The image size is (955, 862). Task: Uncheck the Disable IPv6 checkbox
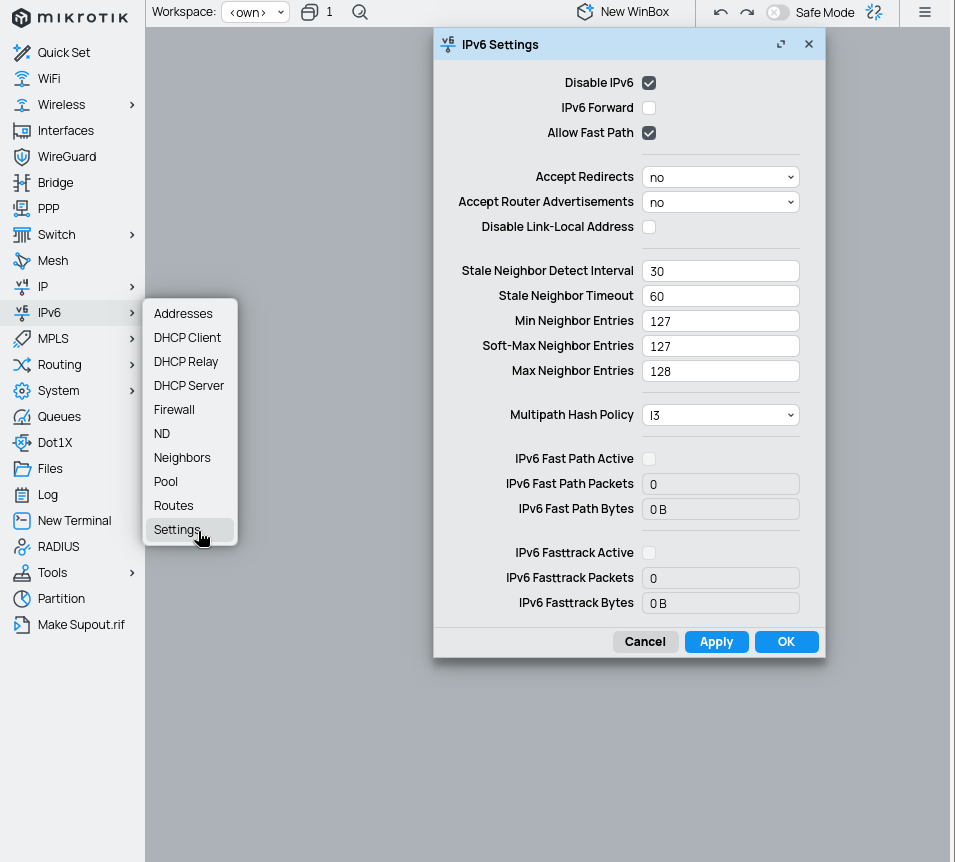[x=649, y=83]
